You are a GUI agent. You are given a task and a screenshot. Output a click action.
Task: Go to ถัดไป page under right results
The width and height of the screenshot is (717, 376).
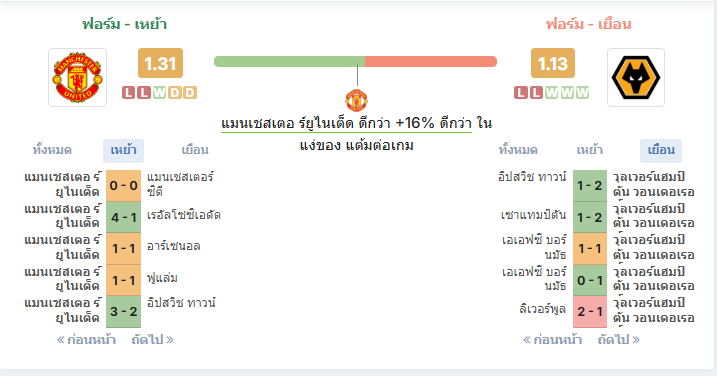[x=619, y=340]
